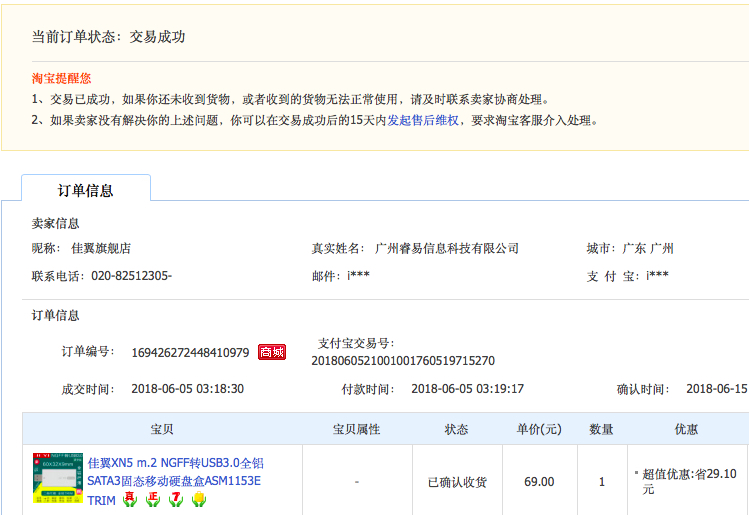
Task: Click the 订单编号 label
Action: tap(88, 352)
